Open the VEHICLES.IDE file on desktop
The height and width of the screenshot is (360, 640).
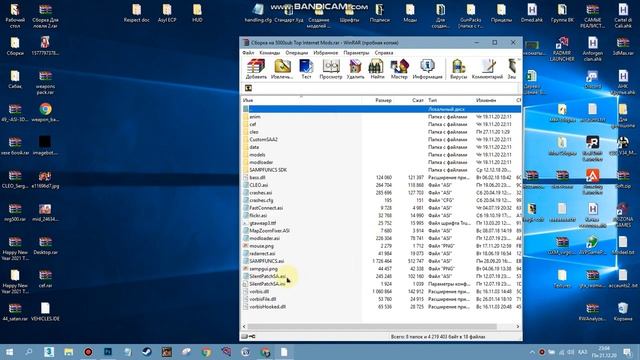pyautogui.click(x=45, y=312)
